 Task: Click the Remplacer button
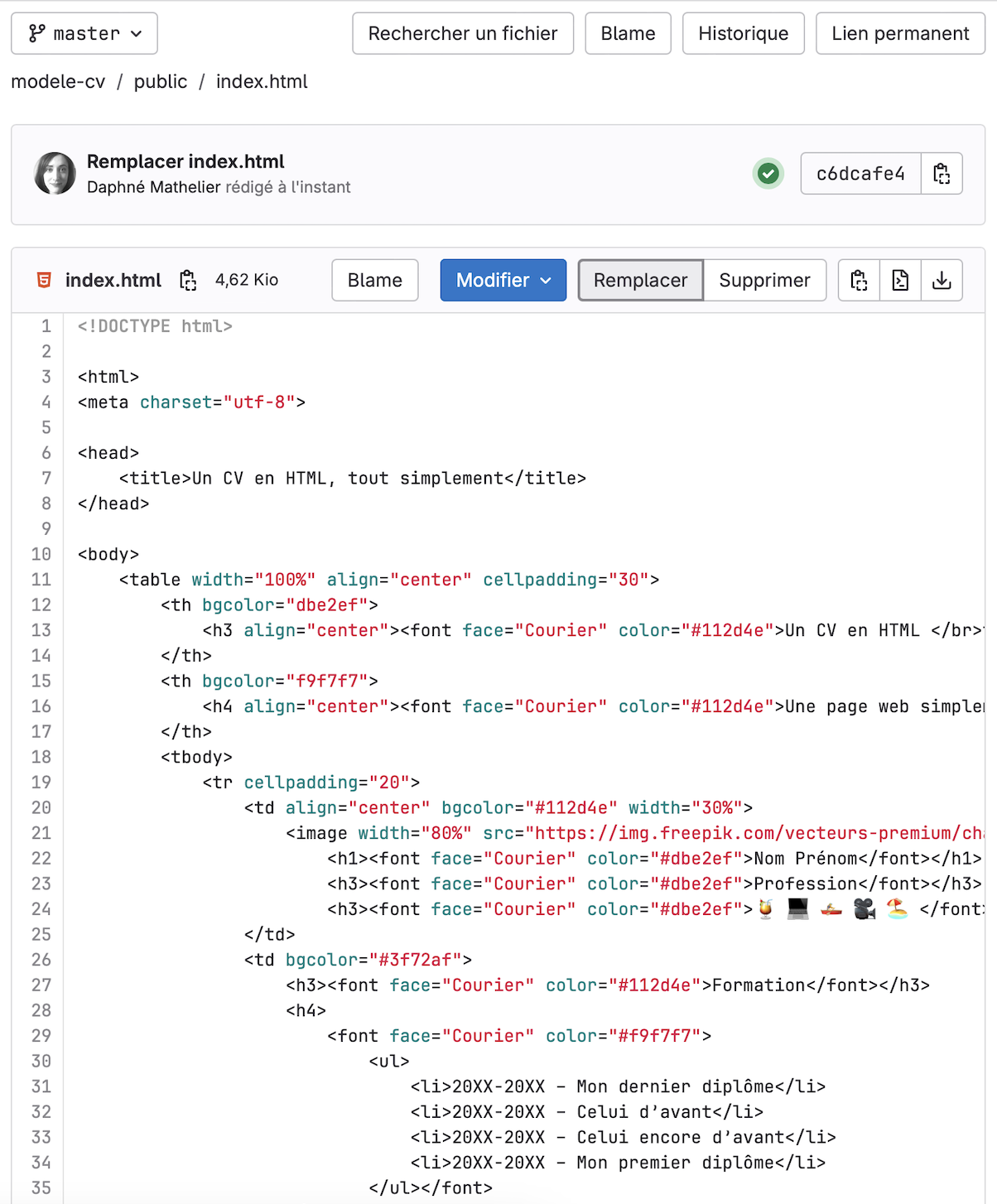[x=640, y=281]
